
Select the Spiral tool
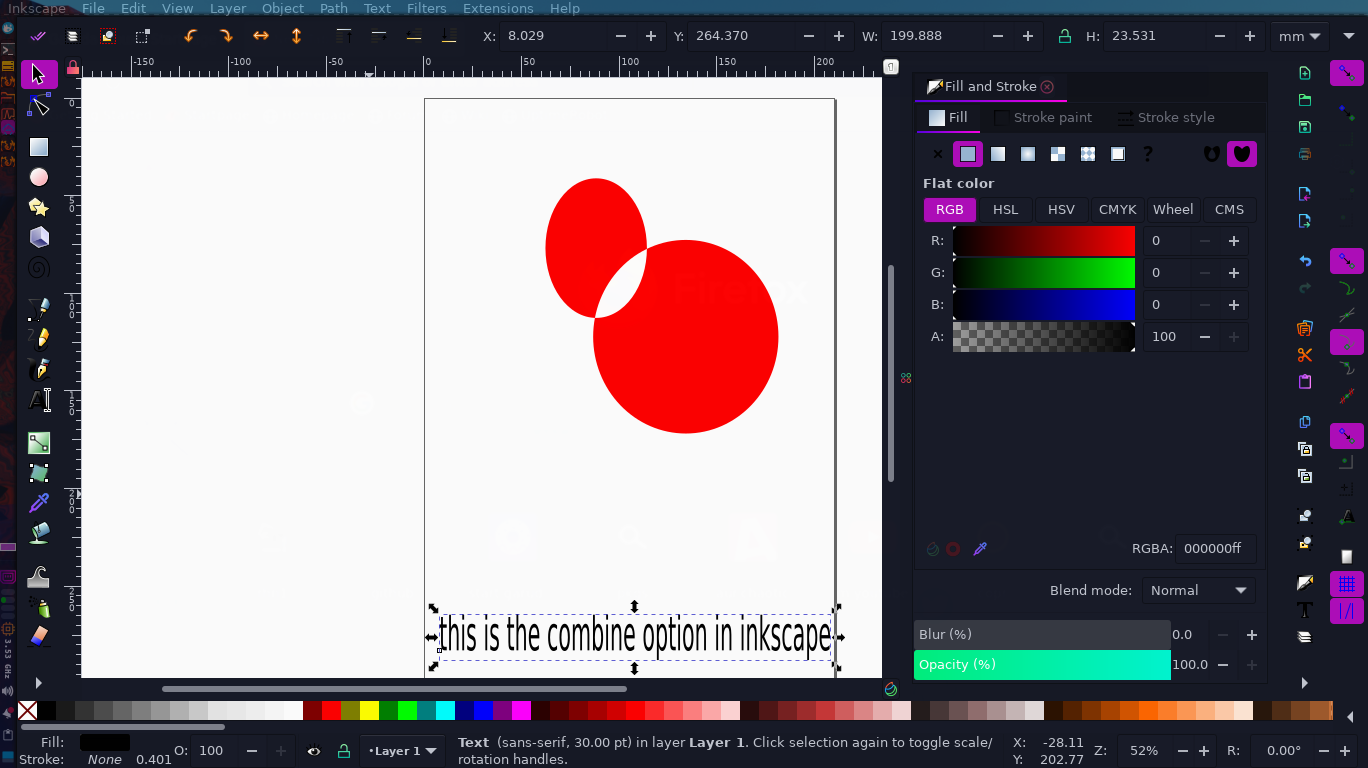(39, 268)
